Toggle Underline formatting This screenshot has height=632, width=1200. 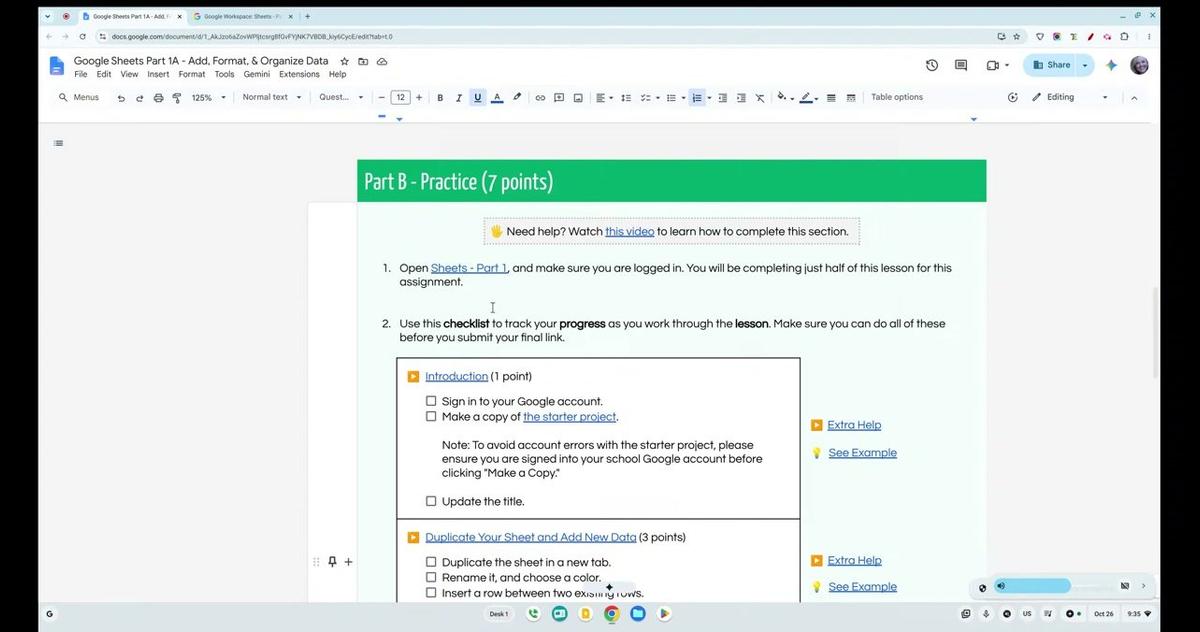click(x=478, y=98)
